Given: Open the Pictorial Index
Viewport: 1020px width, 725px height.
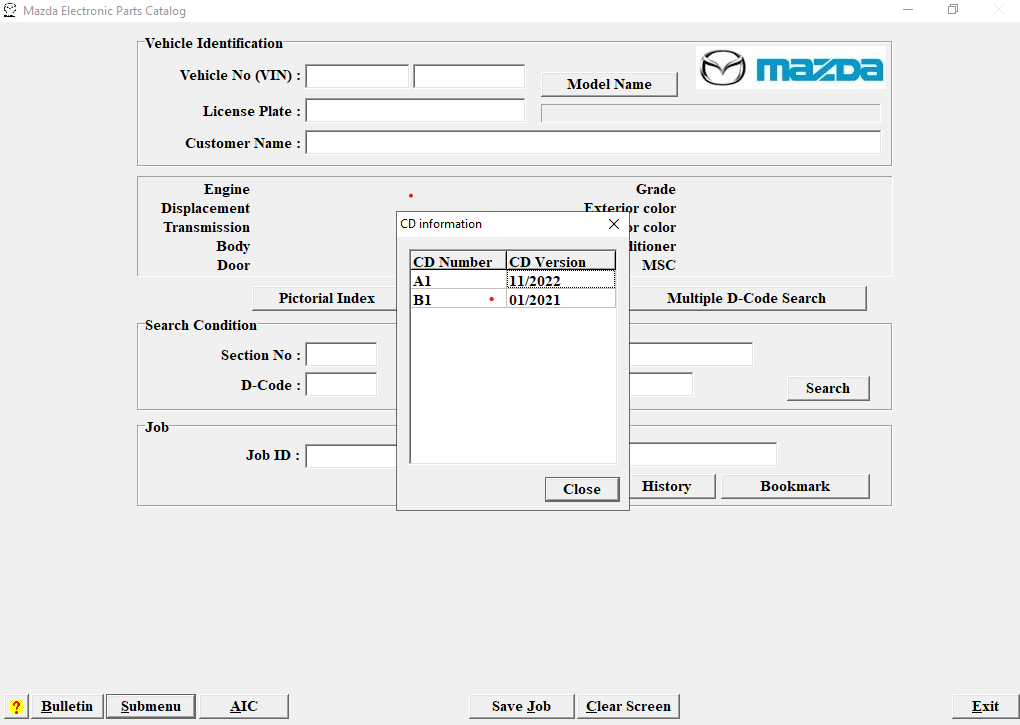Looking at the screenshot, I should 326,298.
